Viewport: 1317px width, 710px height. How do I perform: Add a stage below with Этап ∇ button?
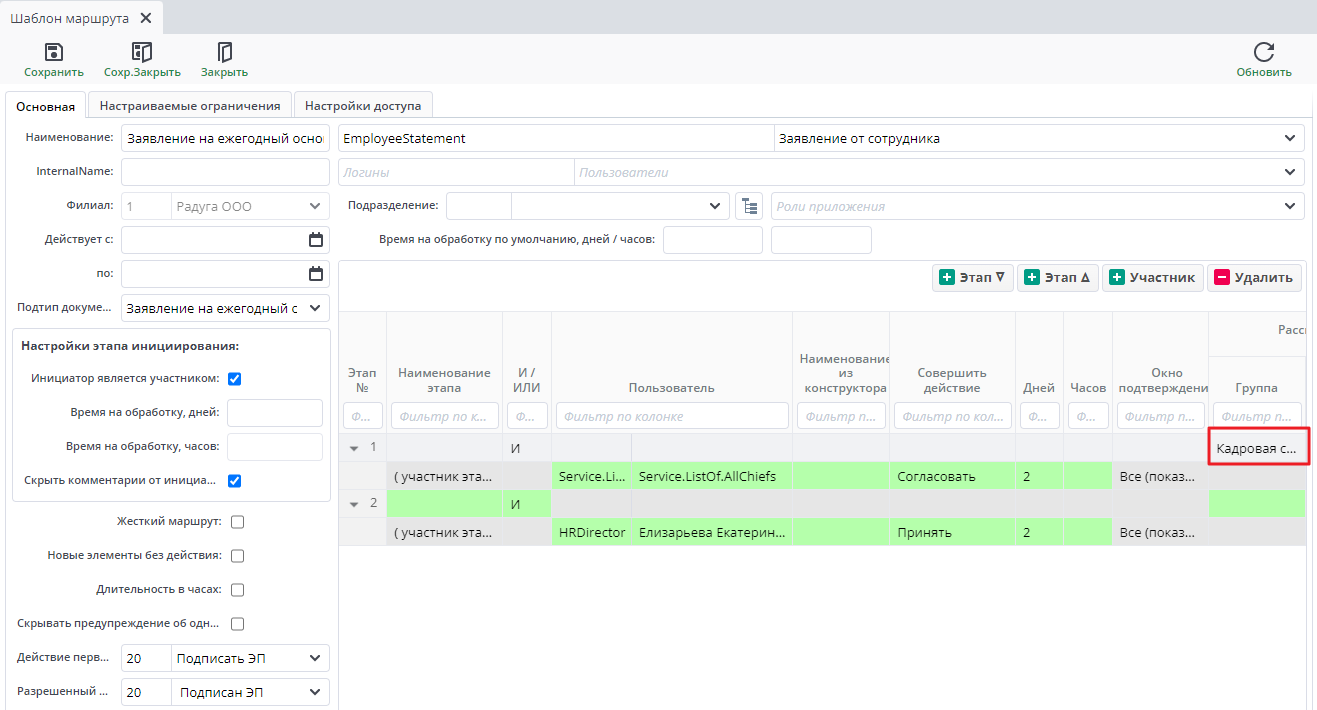click(973, 278)
